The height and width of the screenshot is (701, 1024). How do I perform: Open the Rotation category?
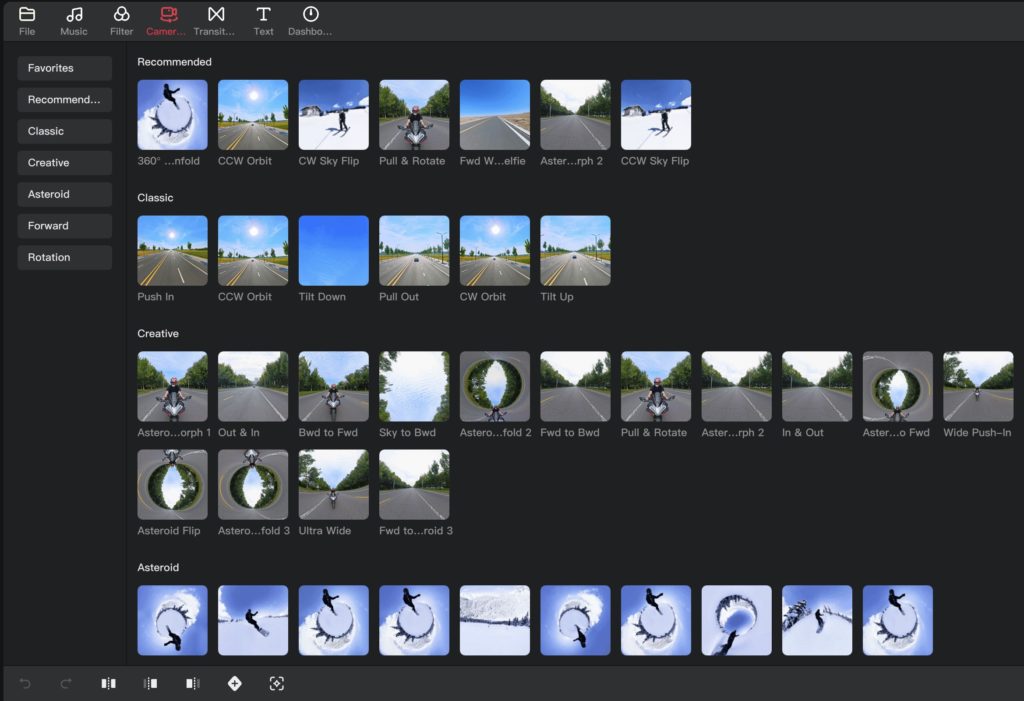(65, 257)
